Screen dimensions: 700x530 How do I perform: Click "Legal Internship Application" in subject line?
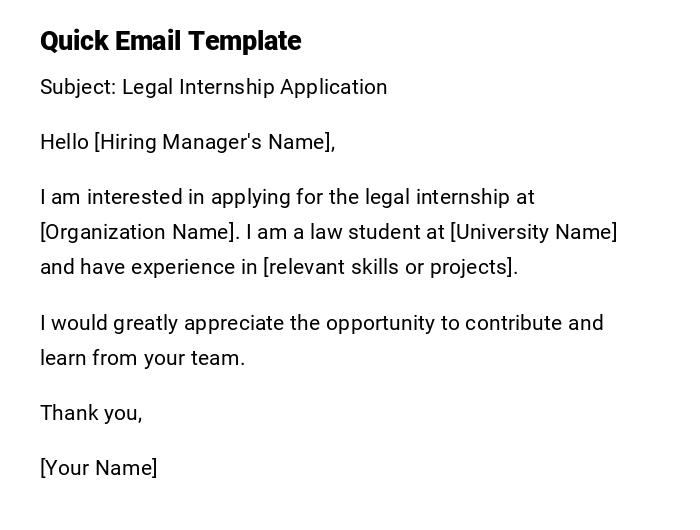255,87
